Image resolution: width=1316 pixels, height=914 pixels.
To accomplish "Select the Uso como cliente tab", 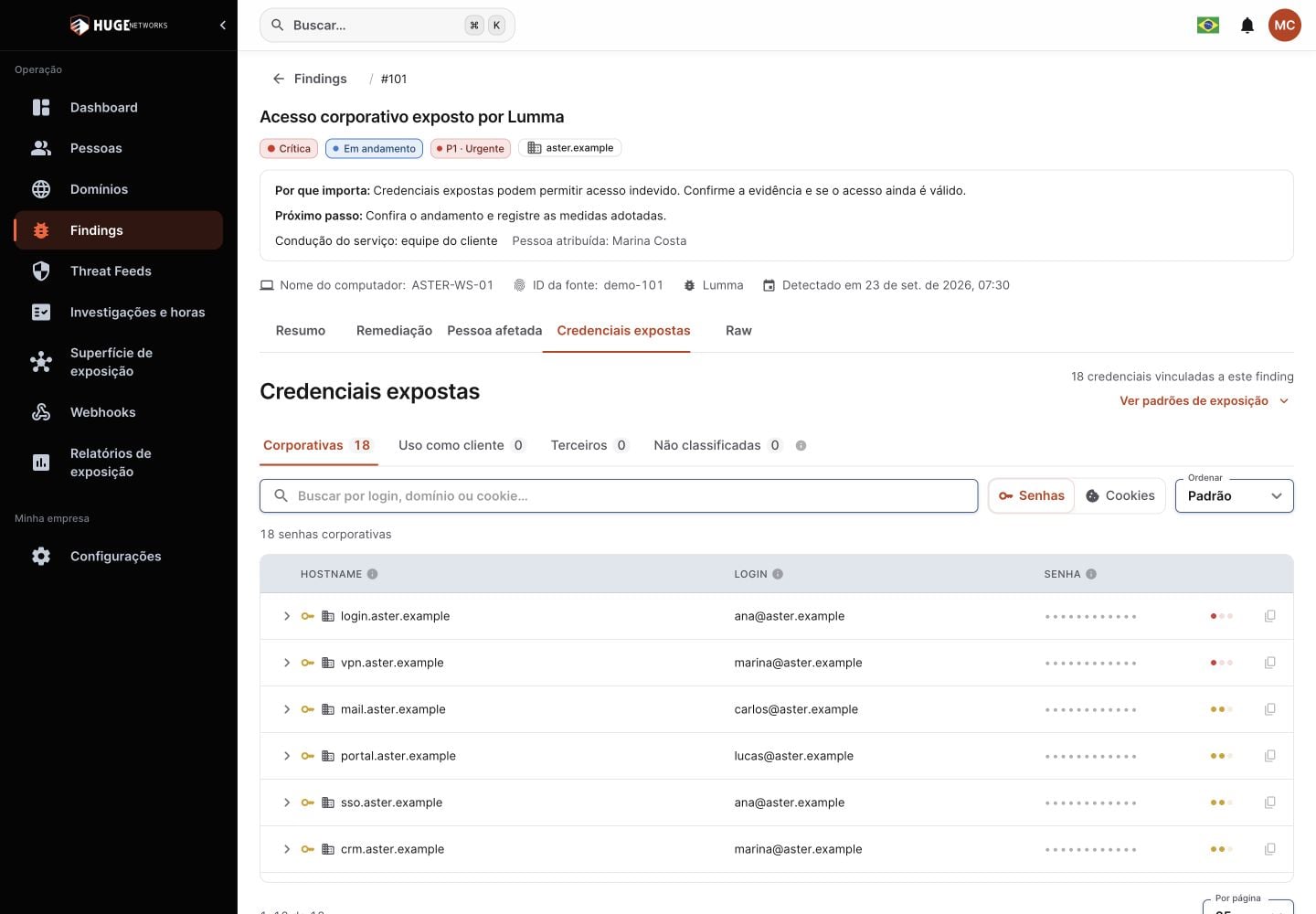I will [x=462, y=446].
